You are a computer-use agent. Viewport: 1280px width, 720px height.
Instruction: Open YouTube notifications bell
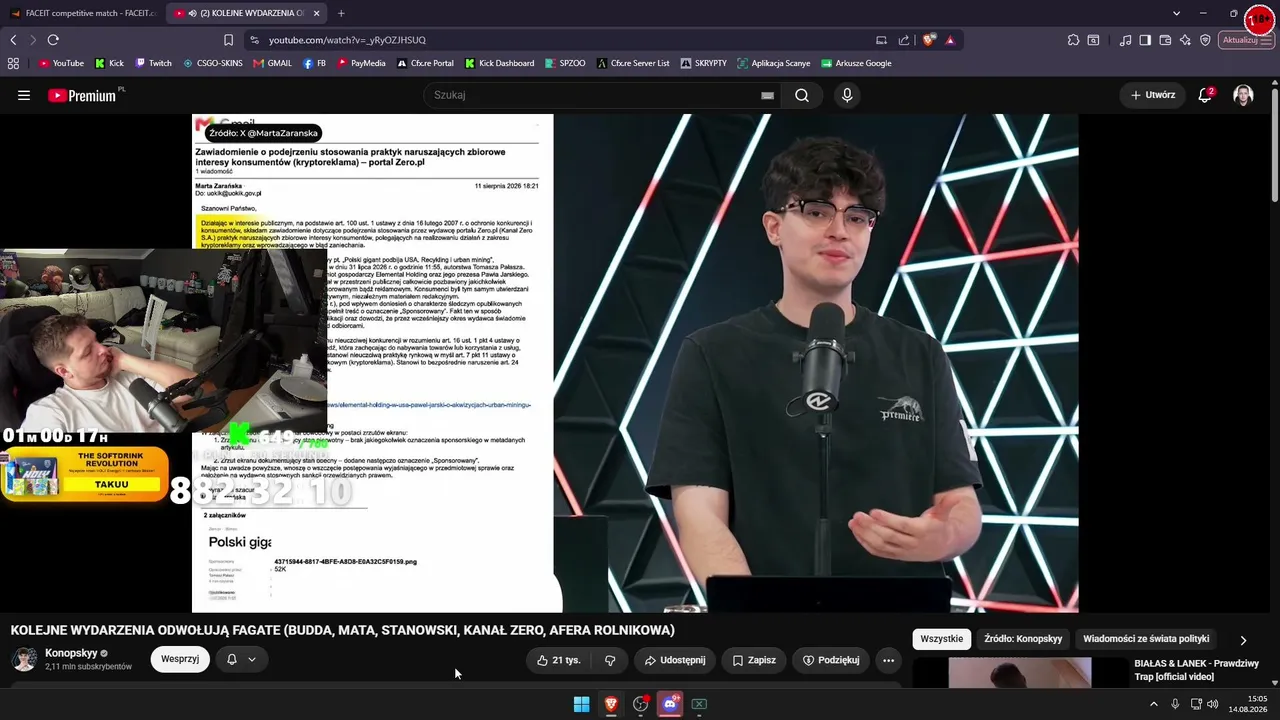pos(1205,95)
